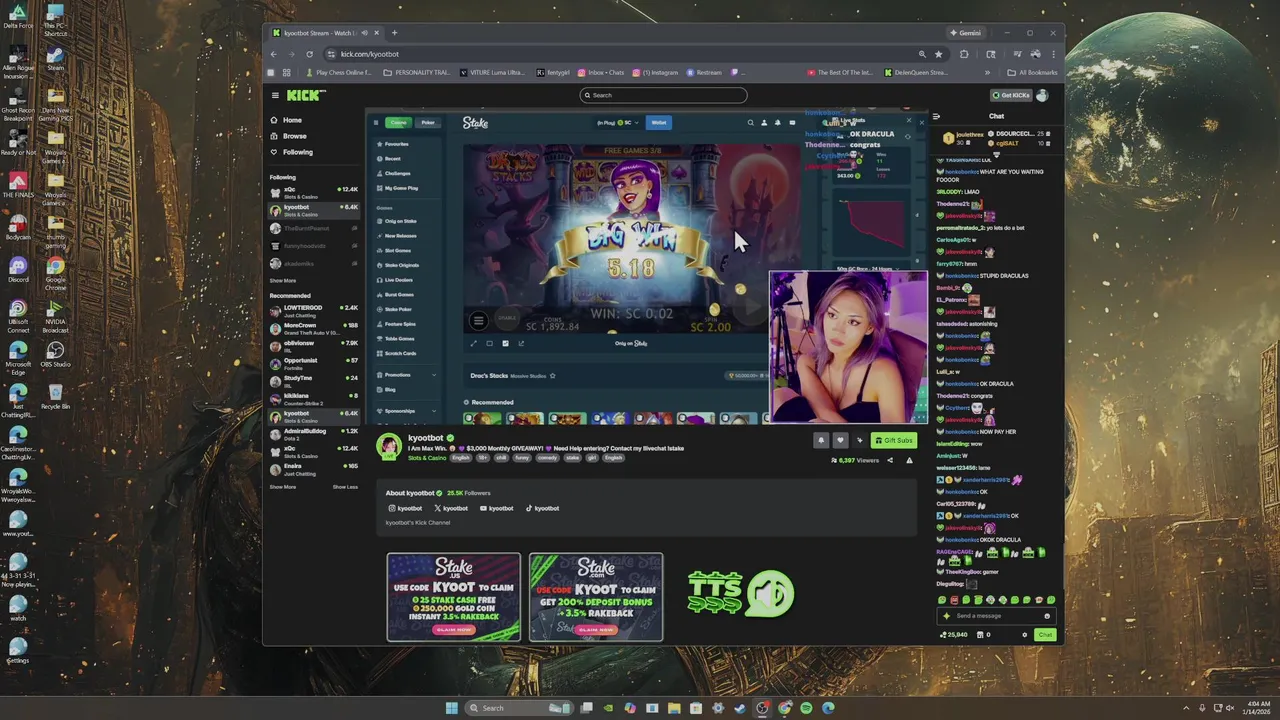
Task: Click the Get KICKs button
Action: [x=1011, y=95]
